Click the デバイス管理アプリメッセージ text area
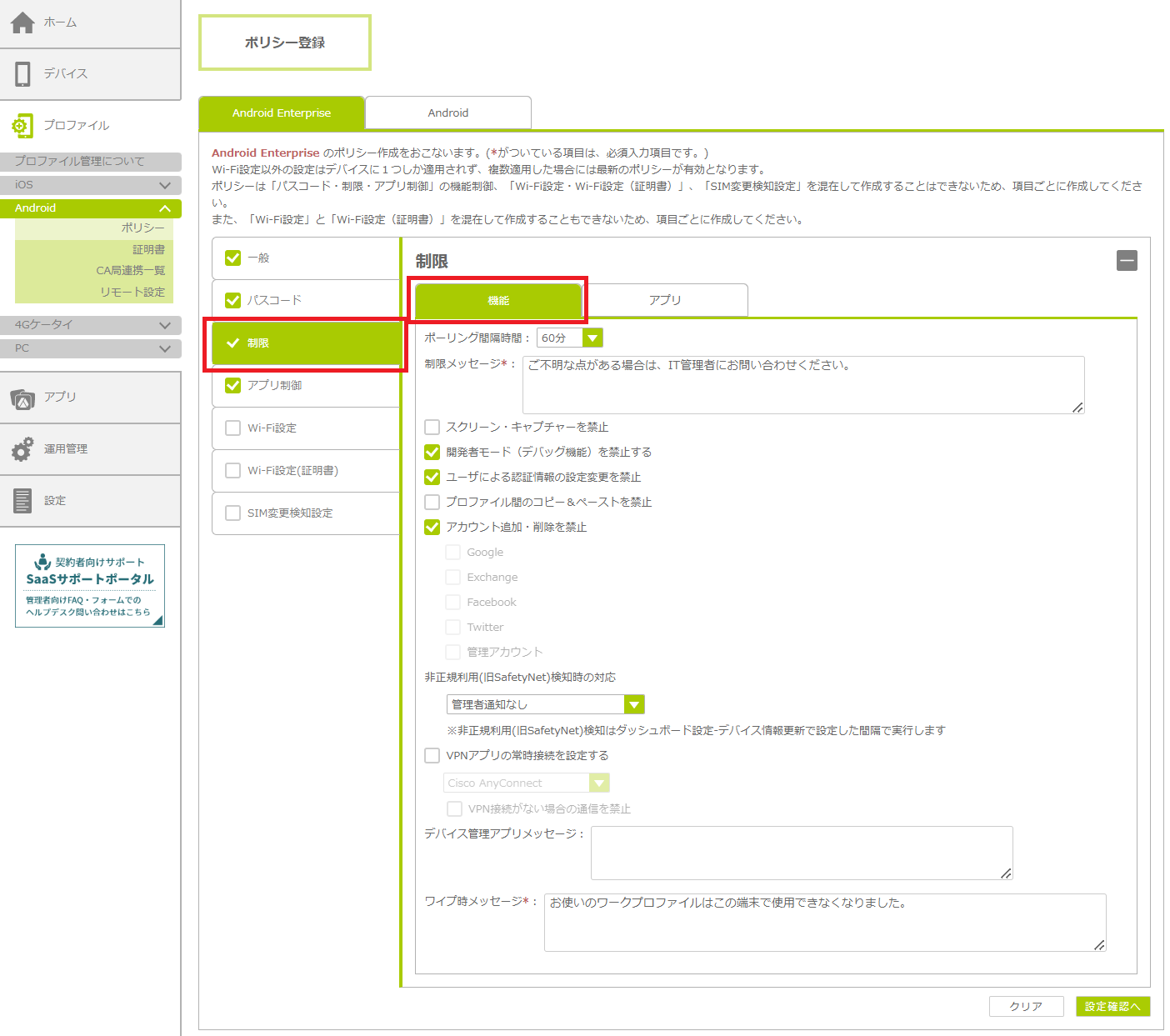Viewport: 1170px width, 1036px height. (x=801, y=853)
